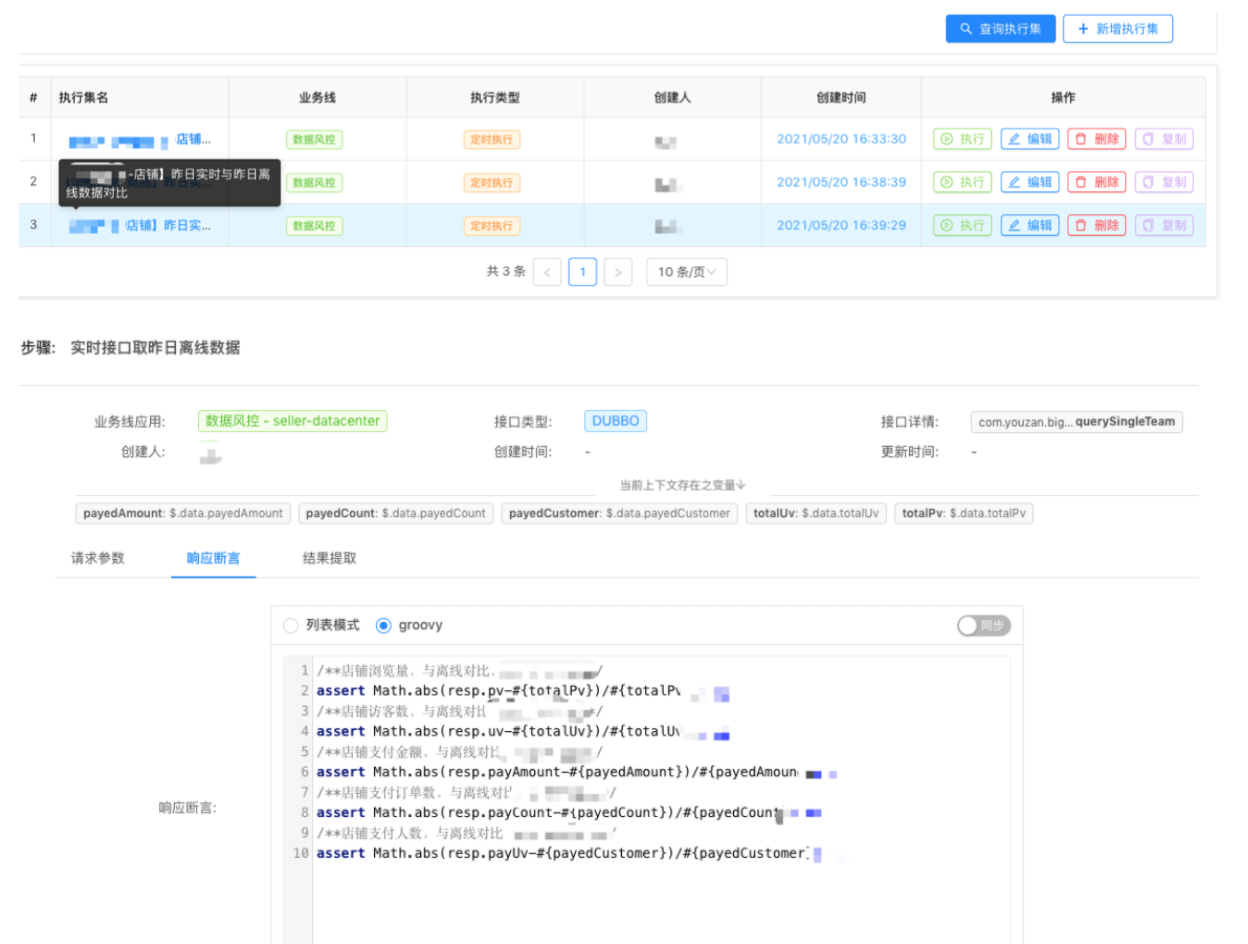Screen dimensions: 1248x944
Task: Run execution set in row 2
Action: pos(963,182)
